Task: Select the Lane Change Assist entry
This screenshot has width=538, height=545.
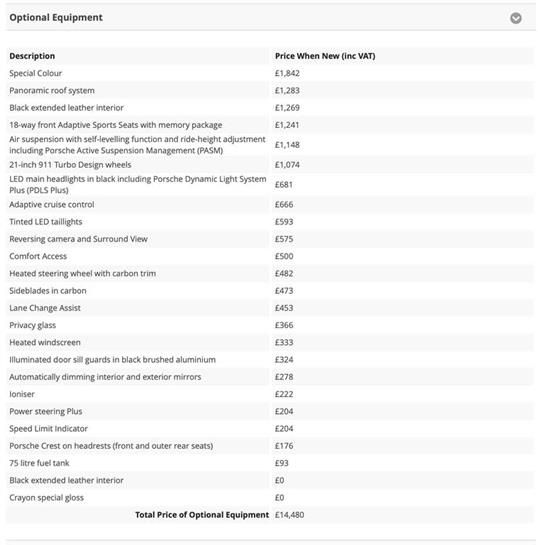Action: point(45,308)
